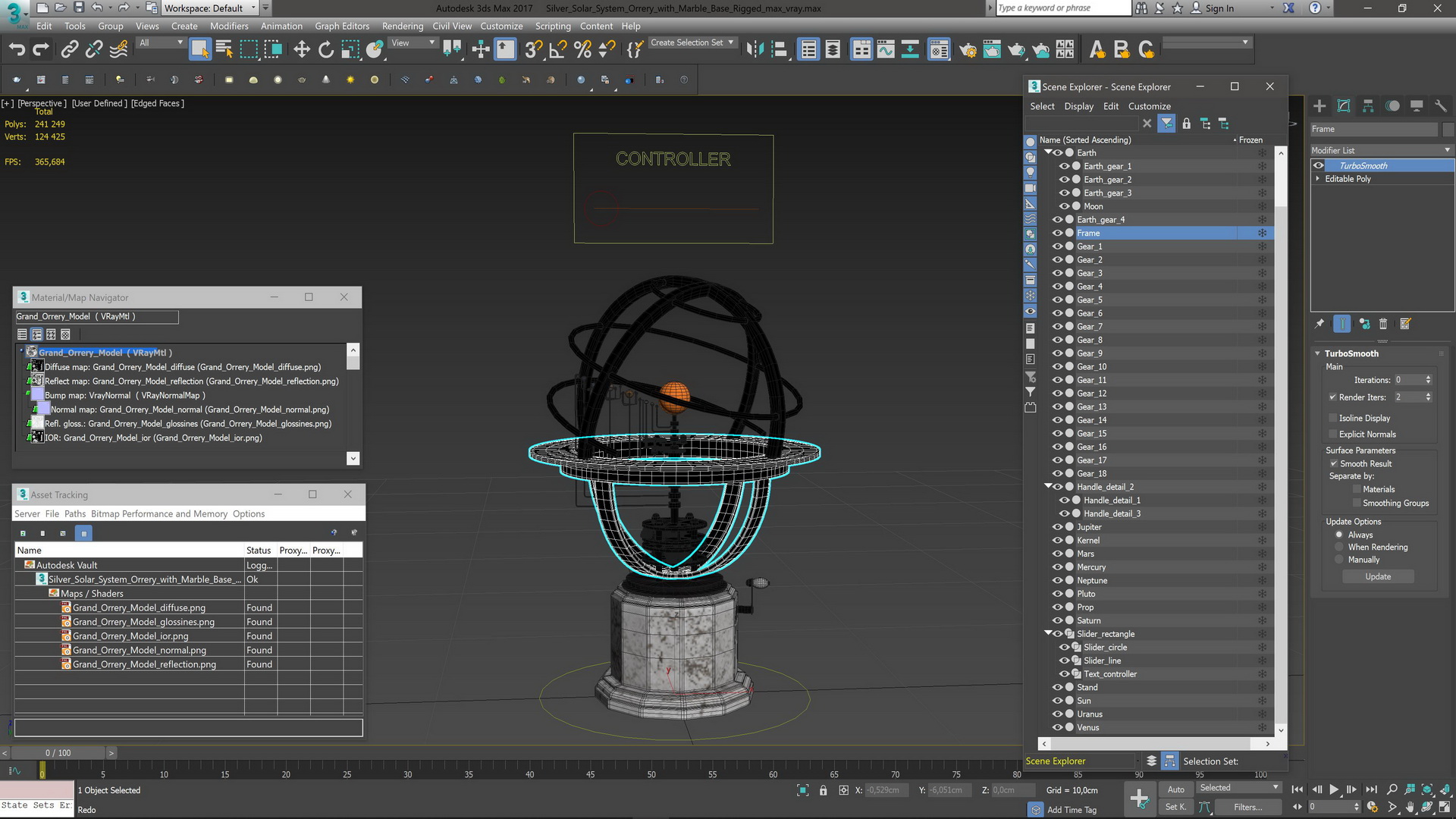This screenshot has height=819, width=1456.
Task: Open the Modifiers menu
Action: pyautogui.click(x=229, y=26)
